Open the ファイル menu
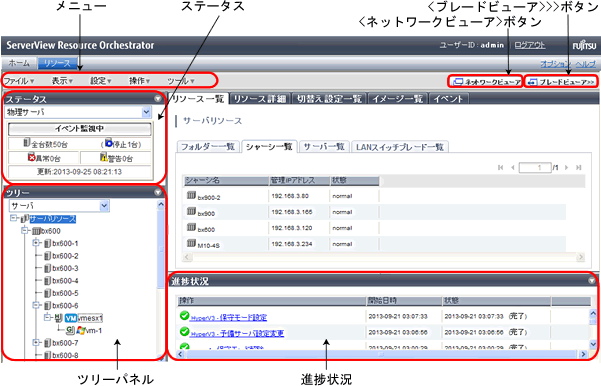This screenshot has width=601, height=386. (x=19, y=81)
